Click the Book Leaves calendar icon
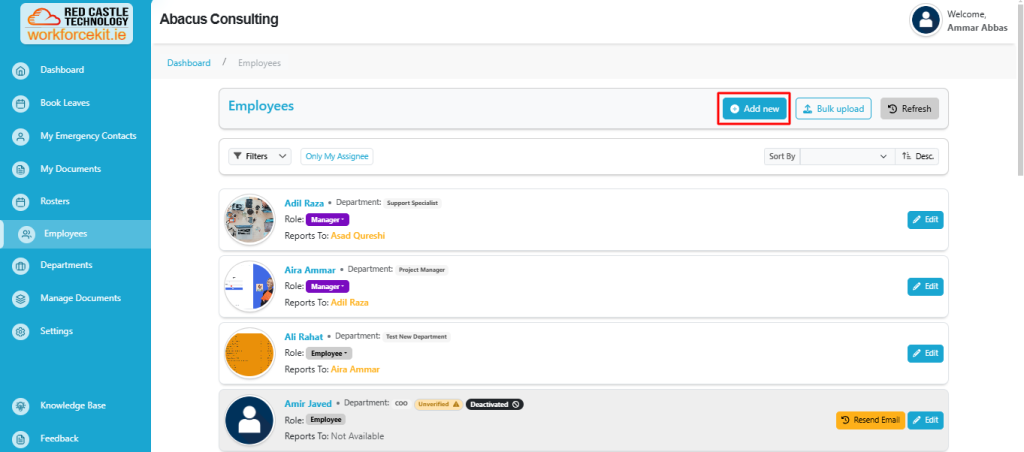This screenshot has width=1024, height=452. [20, 103]
